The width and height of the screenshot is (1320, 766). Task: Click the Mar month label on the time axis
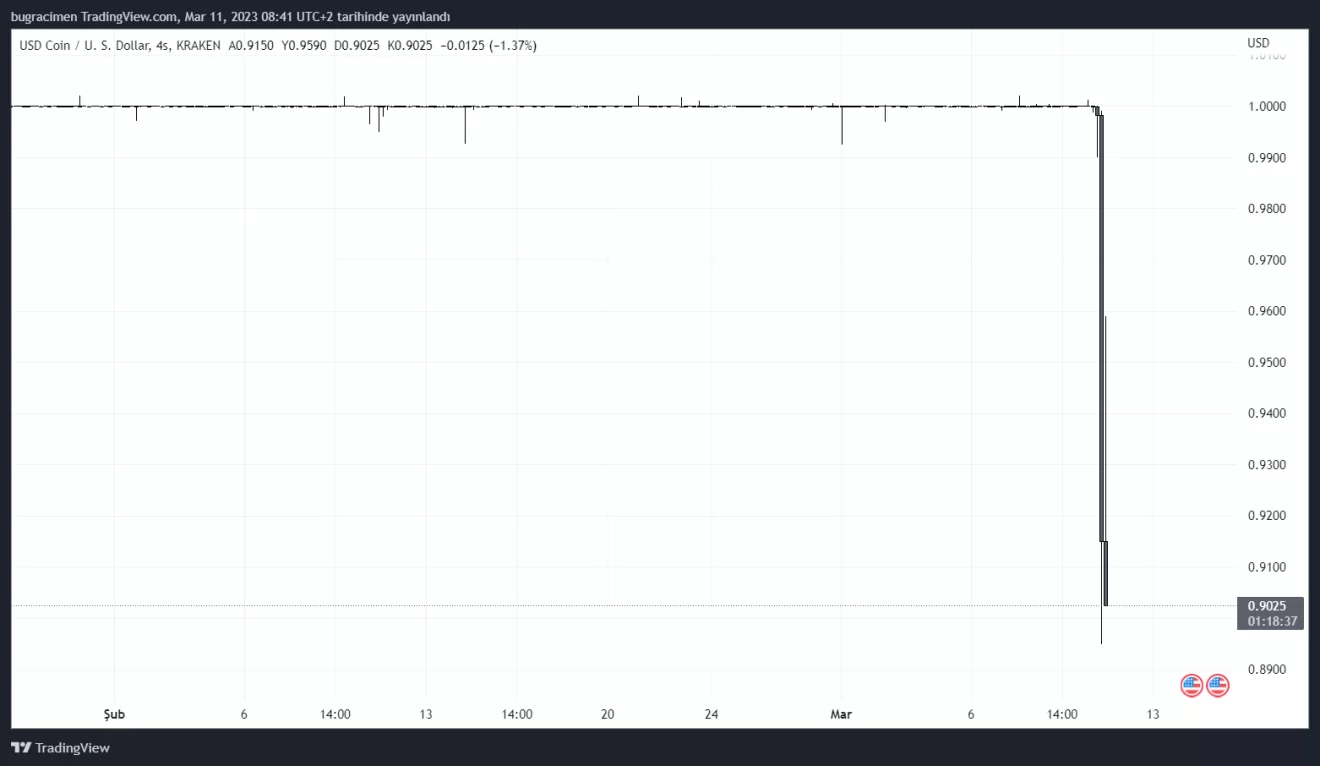click(841, 714)
